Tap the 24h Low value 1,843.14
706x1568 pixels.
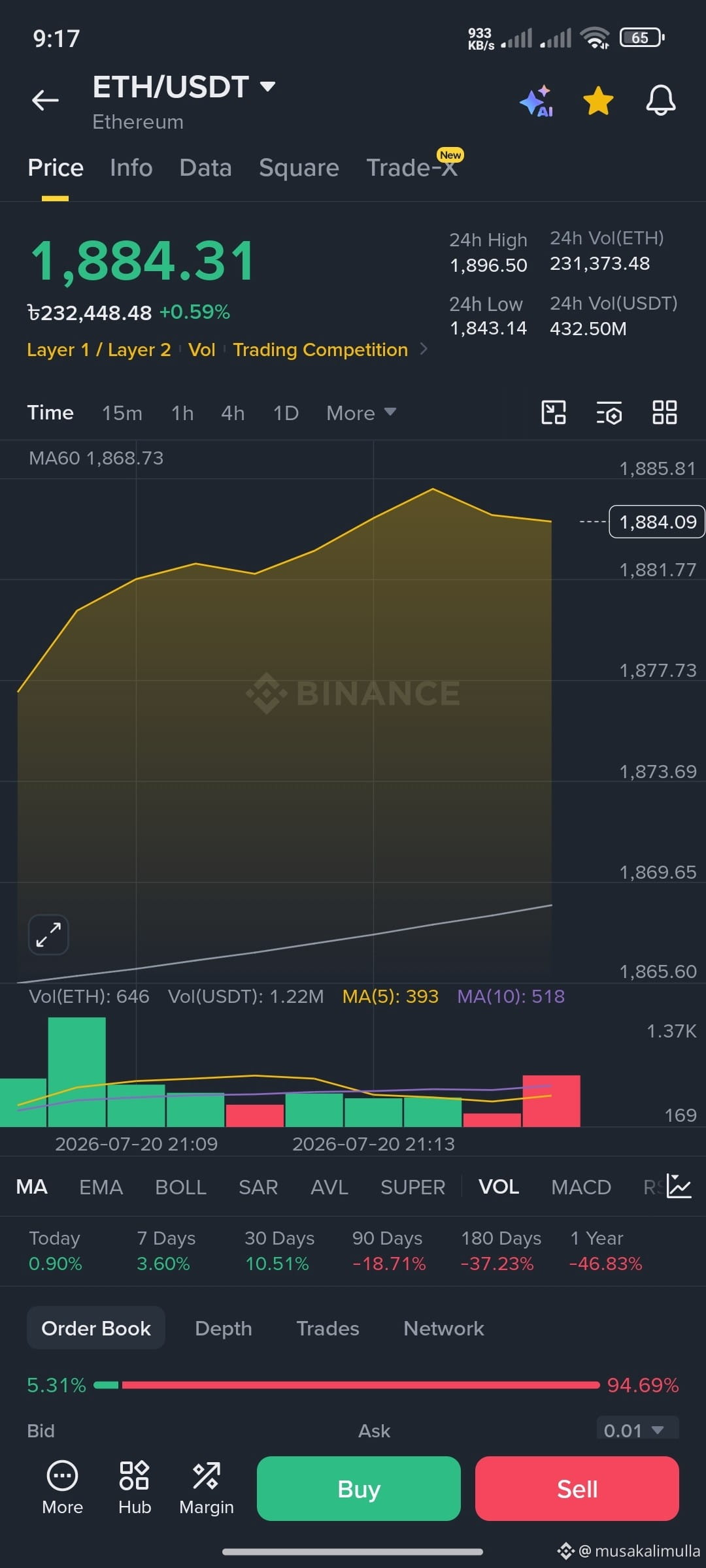(x=488, y=329)
